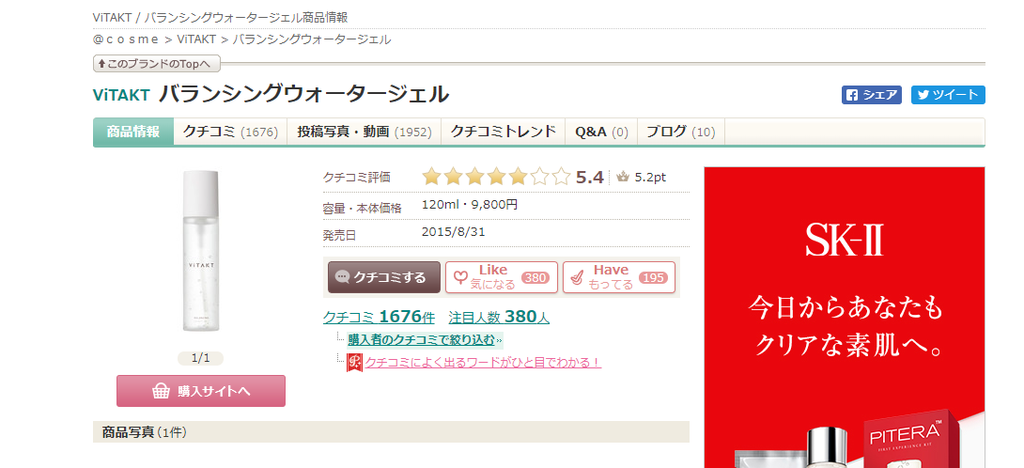Click the バランシングウォータージェル product title
This screenshot has height=468, width=1024.
304,95
